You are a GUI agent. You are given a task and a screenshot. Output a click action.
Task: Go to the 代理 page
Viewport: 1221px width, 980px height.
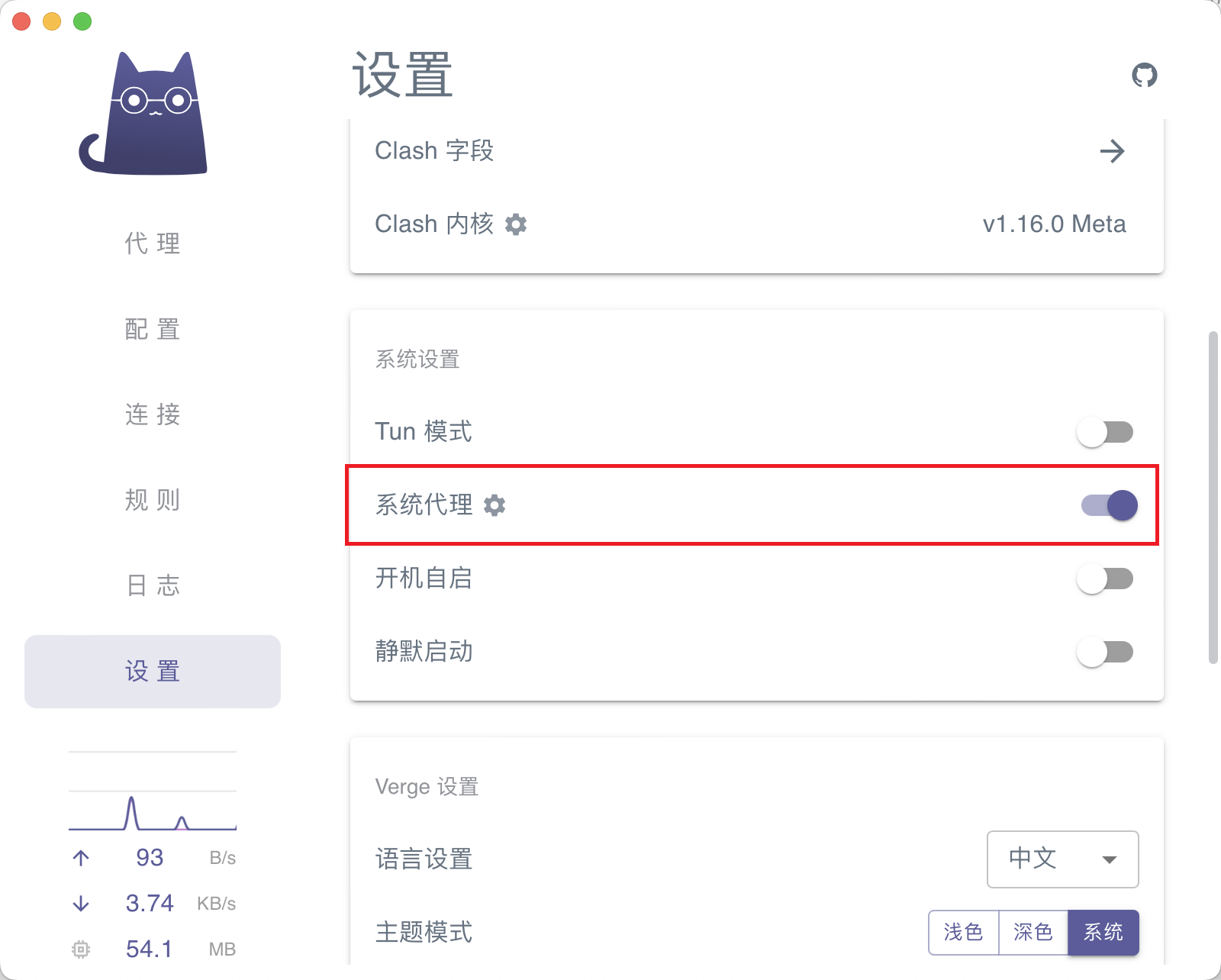153,244
